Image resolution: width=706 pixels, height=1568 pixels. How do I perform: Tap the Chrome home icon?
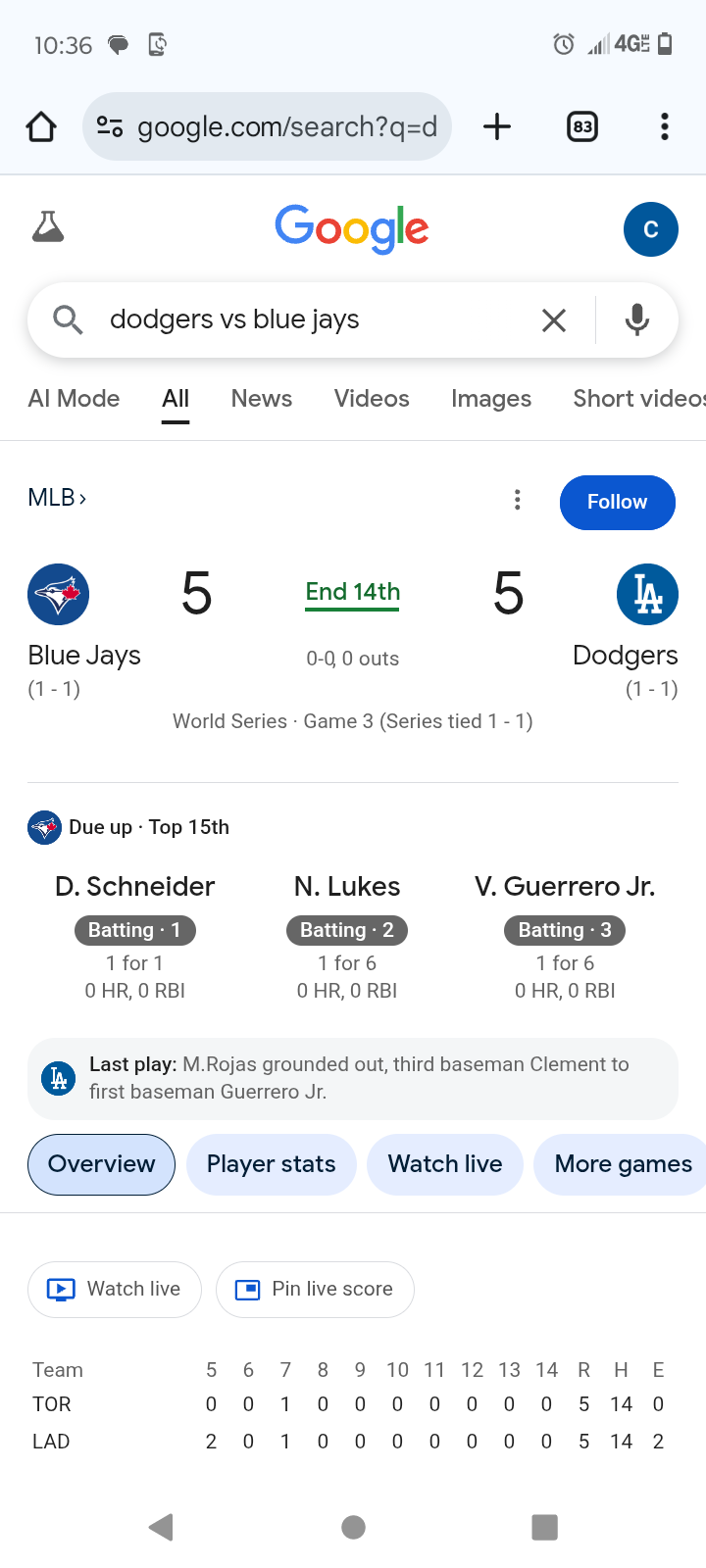pyautogui.click(x=41, y=126)
